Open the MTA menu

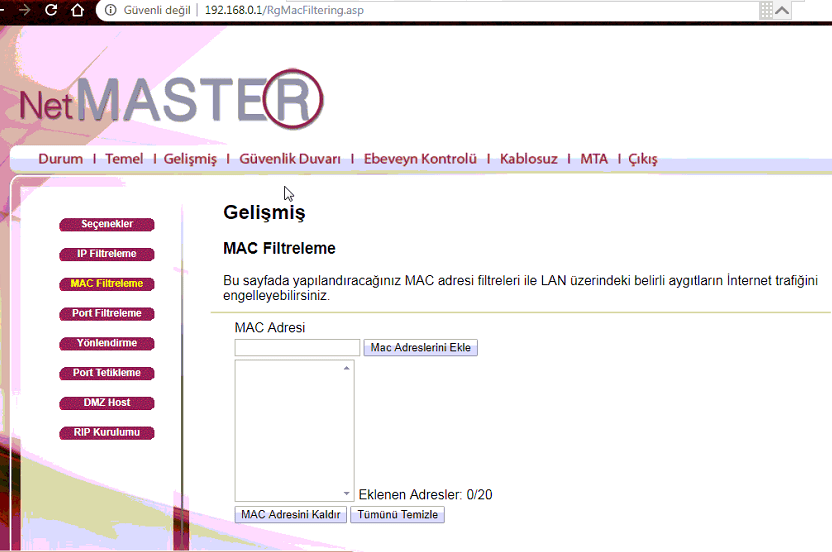coord(594,159)
